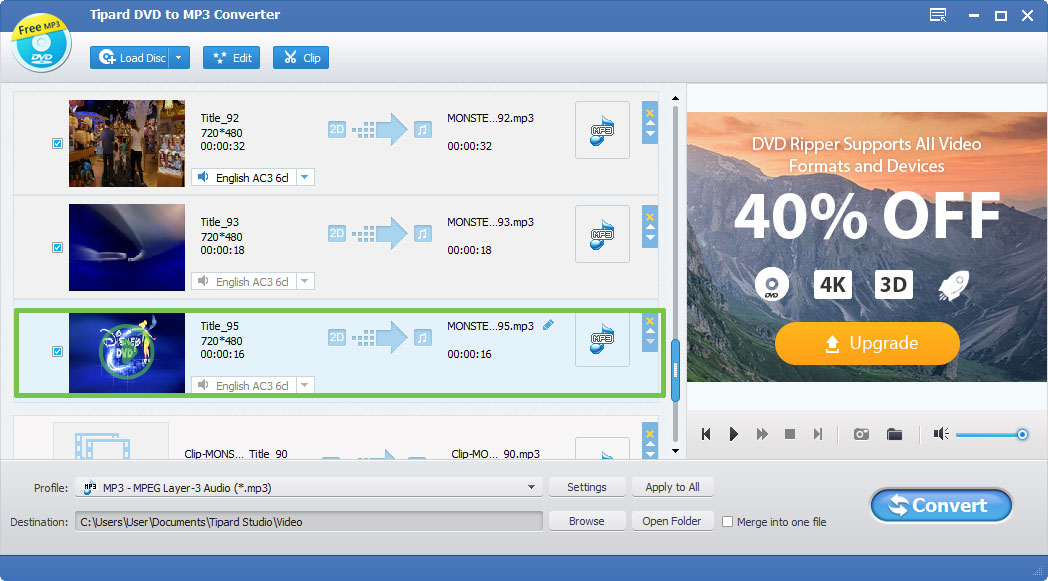Open MP3 format selector for Title_92
The image size is (1048, 581).
click(x=602, y=130)
